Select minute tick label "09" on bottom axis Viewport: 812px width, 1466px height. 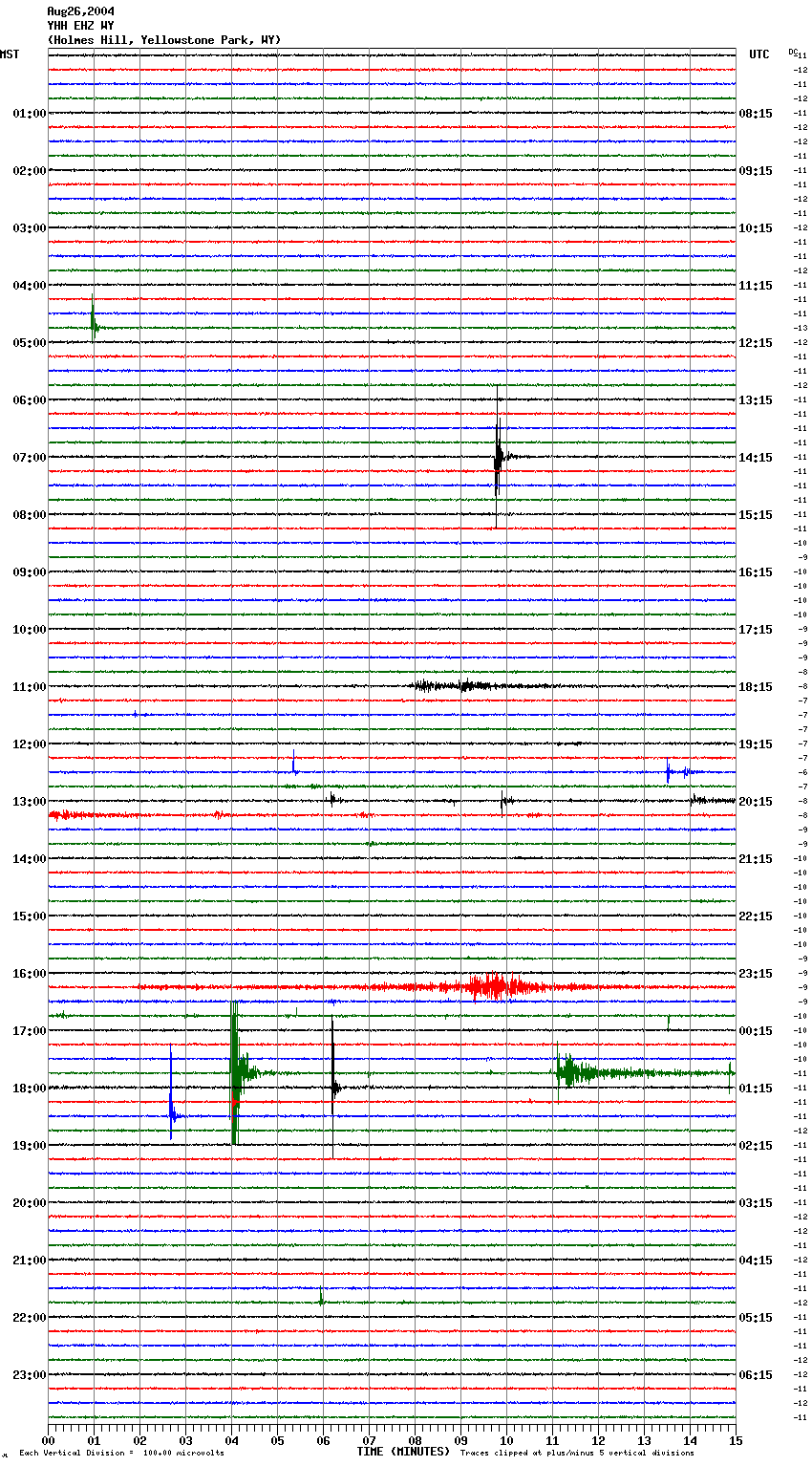coord(460,1440)
